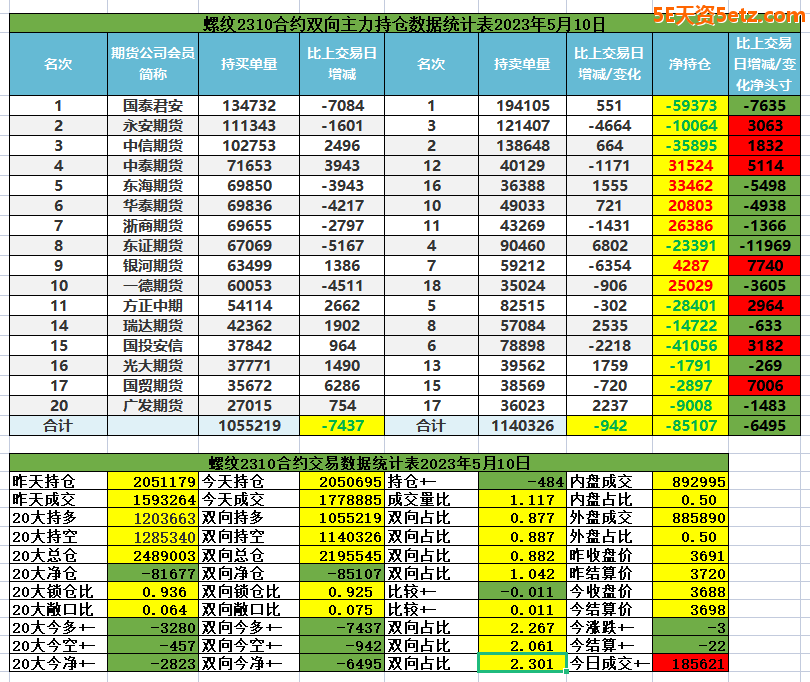
Task: Select the 方正中期 cell
Action: coord(153,306)
